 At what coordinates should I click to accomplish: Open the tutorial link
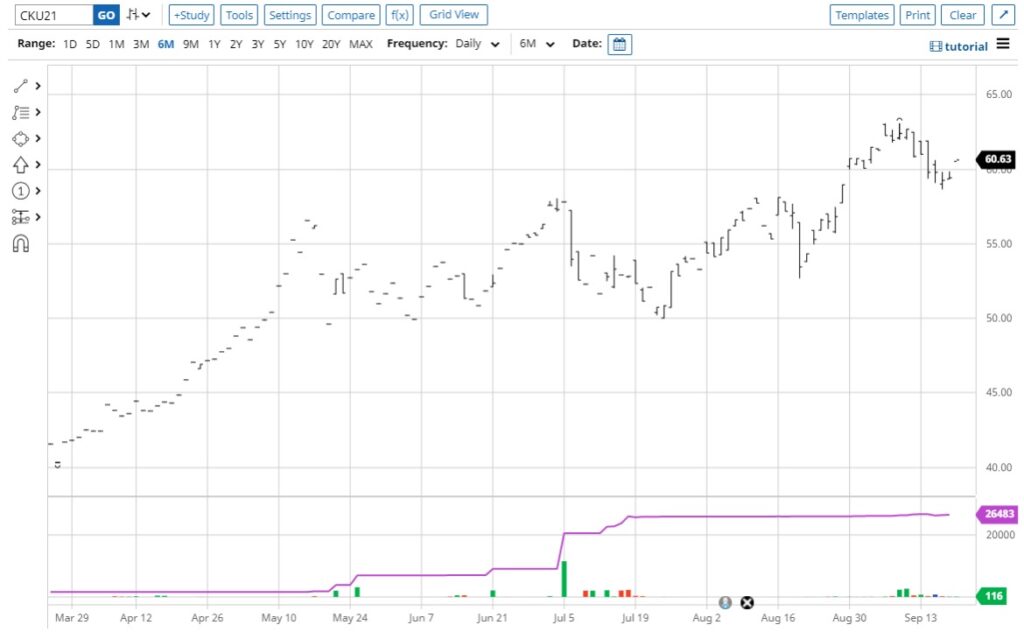coord(959,46)
